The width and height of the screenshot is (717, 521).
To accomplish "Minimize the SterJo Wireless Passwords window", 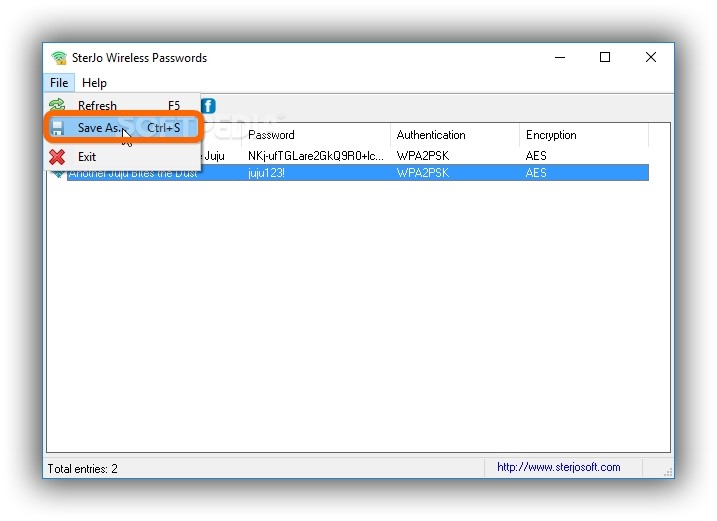I will (x=560, y=57).
